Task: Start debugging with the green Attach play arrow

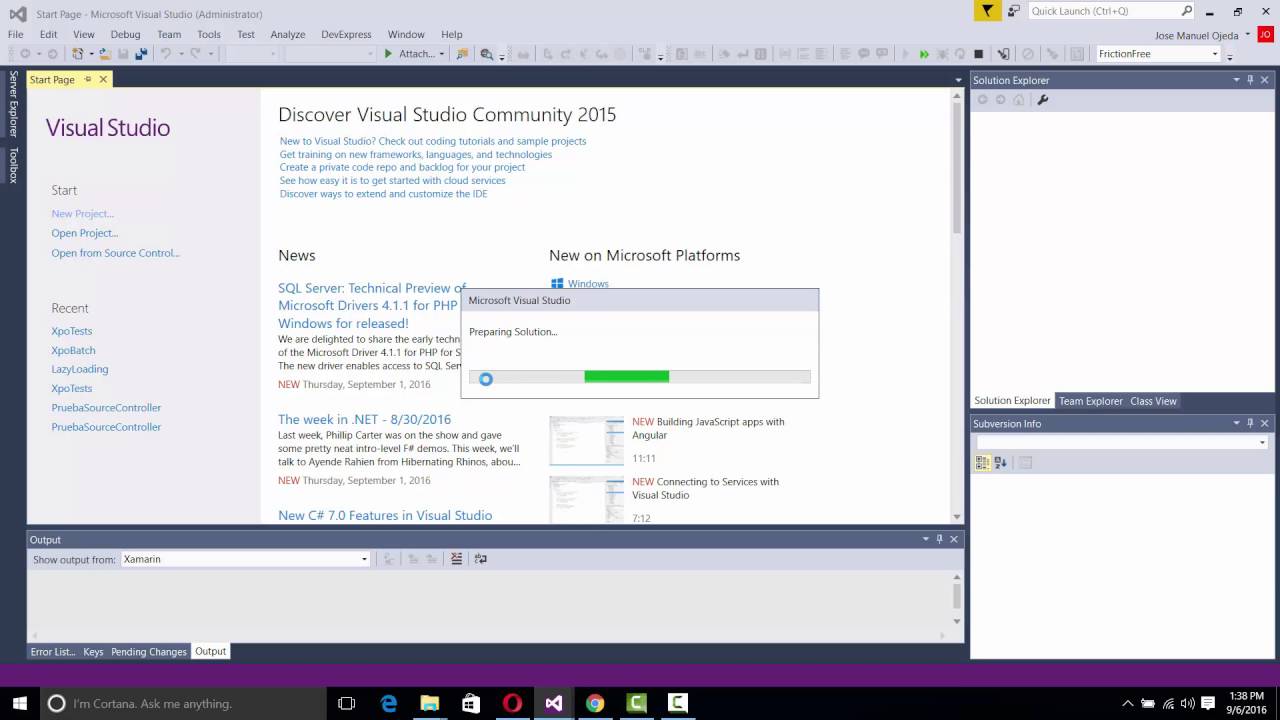Action: 389,54
